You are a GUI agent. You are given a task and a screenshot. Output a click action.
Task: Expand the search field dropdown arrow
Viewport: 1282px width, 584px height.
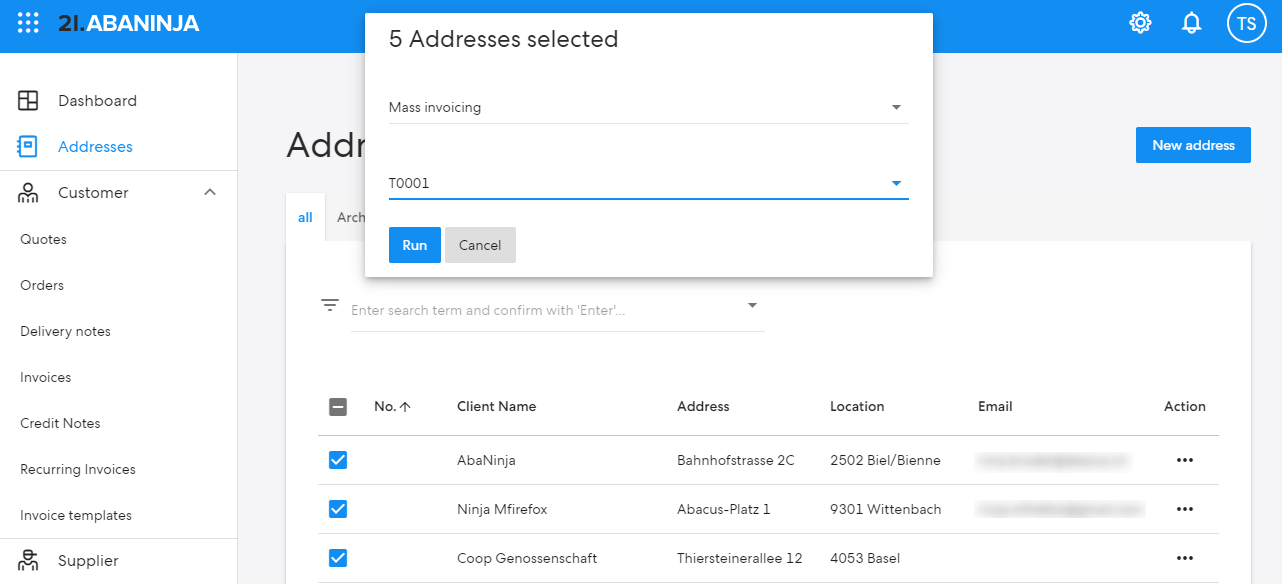tap(753, 306)
